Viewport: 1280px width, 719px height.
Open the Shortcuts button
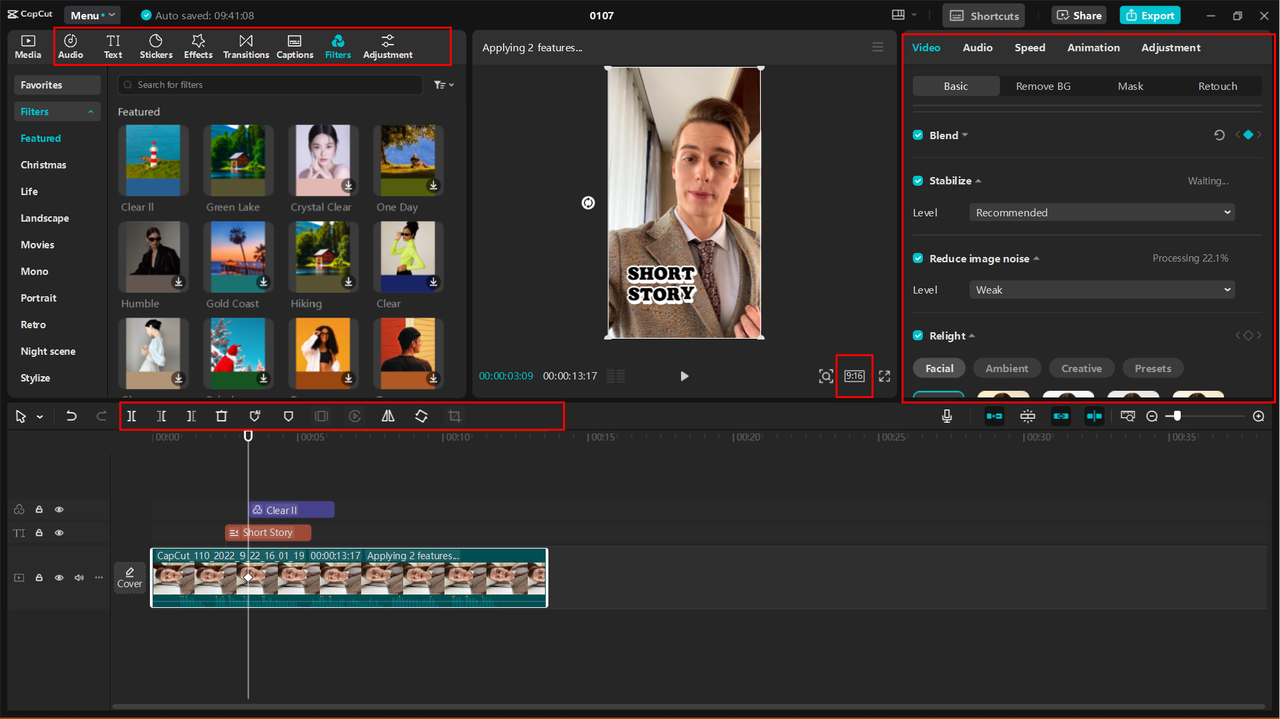[x=984, y=16]
